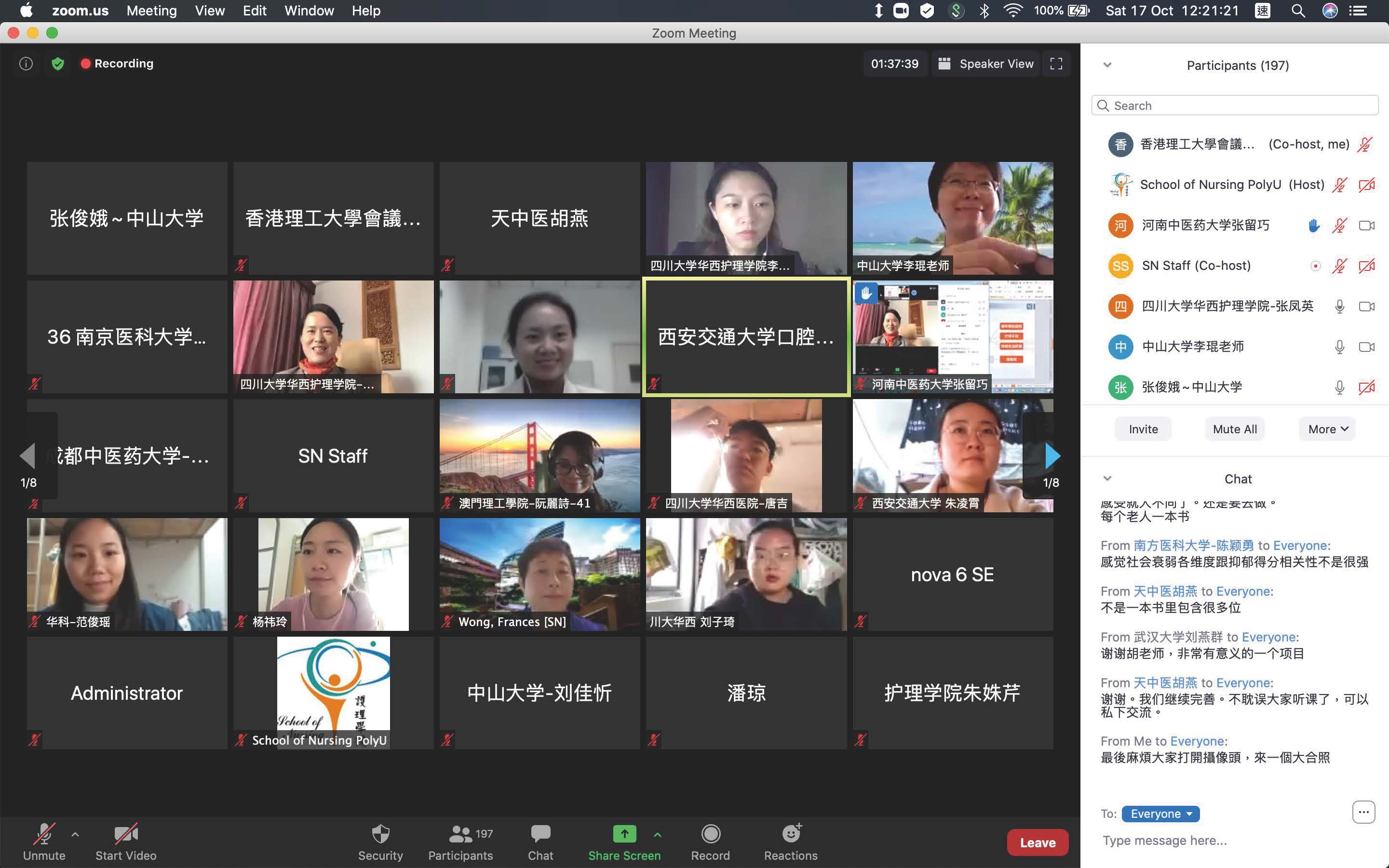
Task: Toggle the Speaker View layout
Action: point(986,64)
